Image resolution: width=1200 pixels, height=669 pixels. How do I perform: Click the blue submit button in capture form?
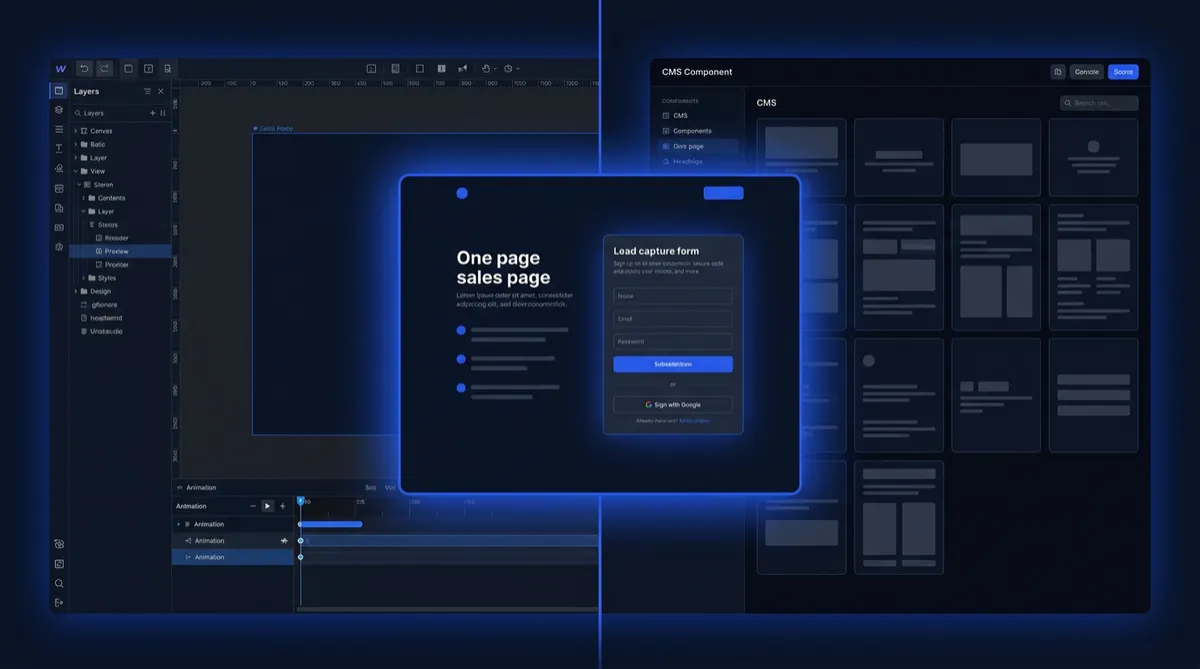pos(673,364)
